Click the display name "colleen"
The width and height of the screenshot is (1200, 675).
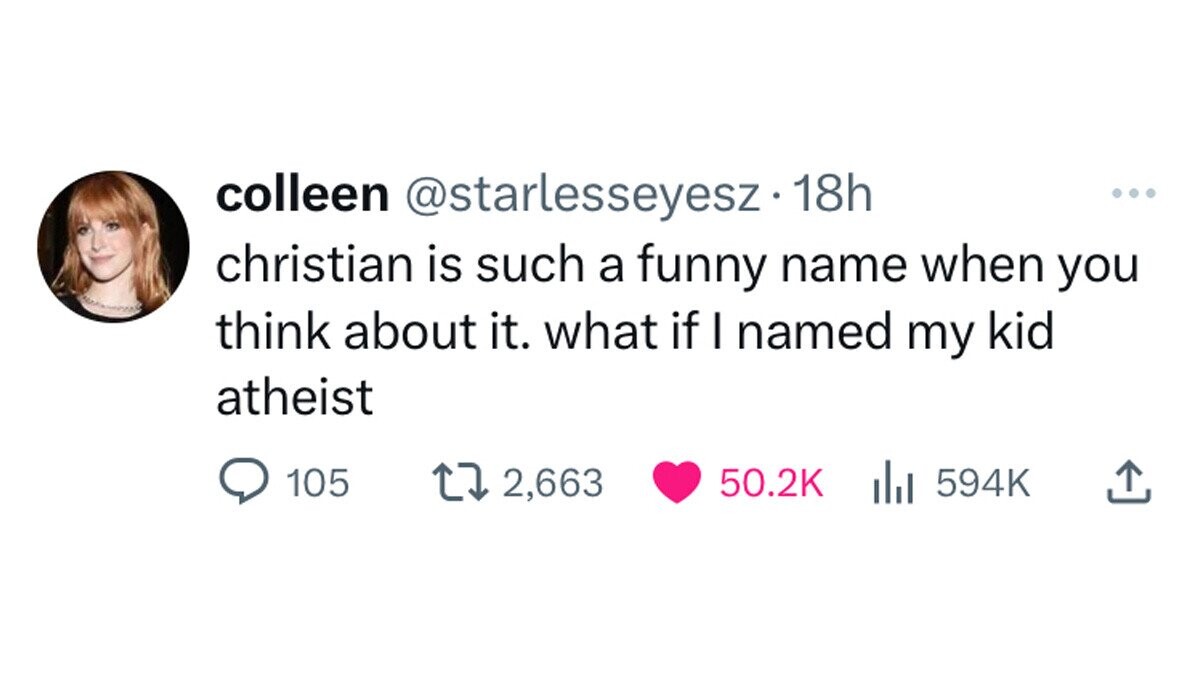[302, 196]
